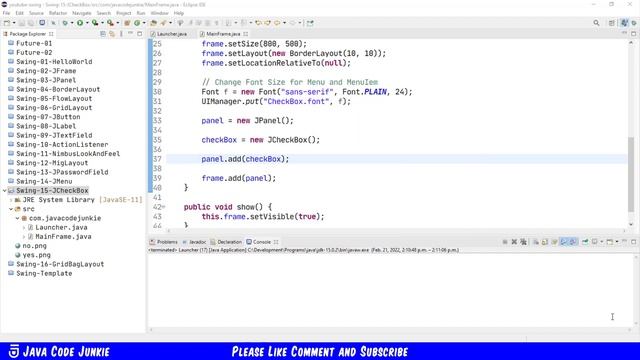This screenshot has width=640, height=360.
Task: Minimize the Package Explorer view
Action: tap(130, 33)
